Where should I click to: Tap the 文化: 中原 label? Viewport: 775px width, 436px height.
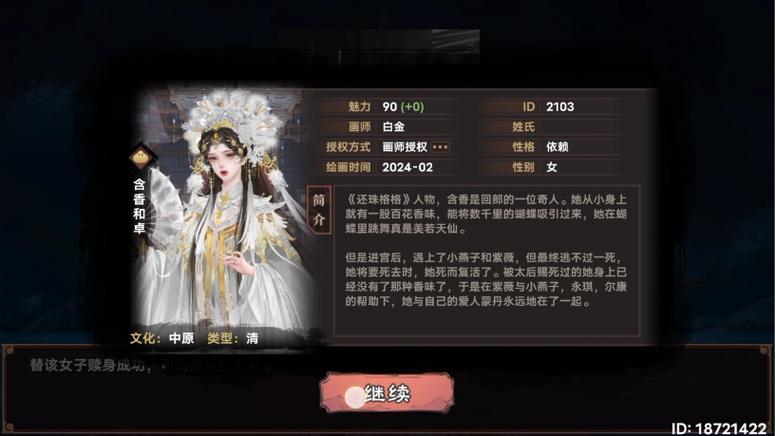[162, 338]
